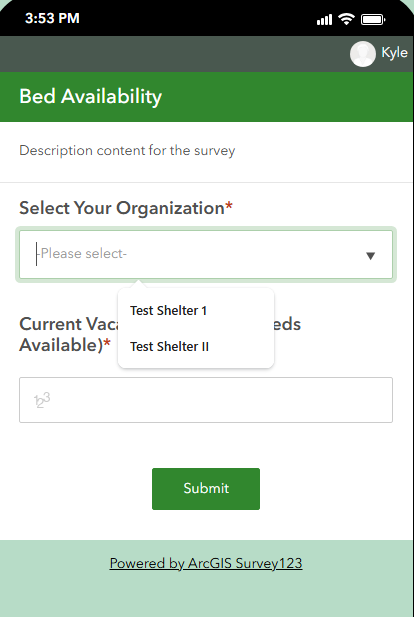The image size is (414, 617).
Task: Click the cellular signal strength icon
Action: click(324, 19)
